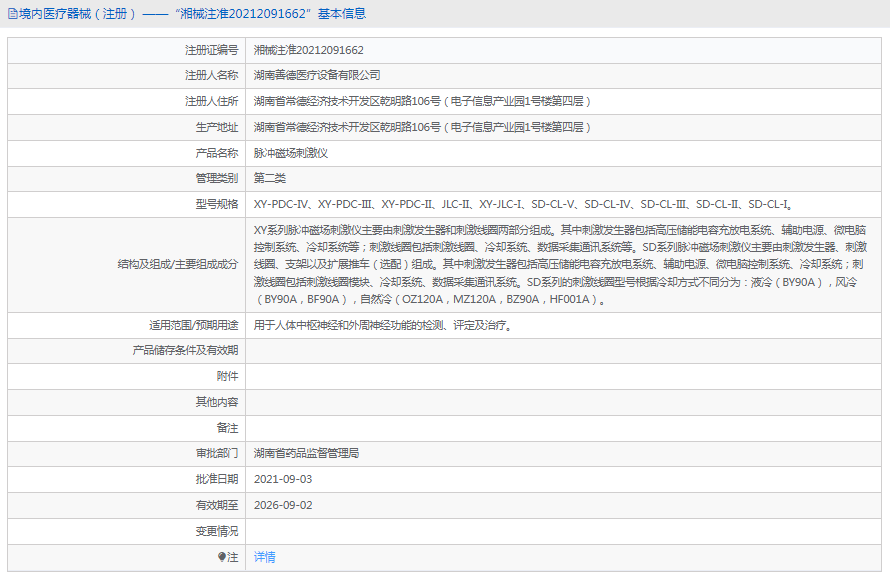Click the 结构及组成/主要组成成分 label
Viewport: 890px width, 580px height.
(x=178, y=264)
